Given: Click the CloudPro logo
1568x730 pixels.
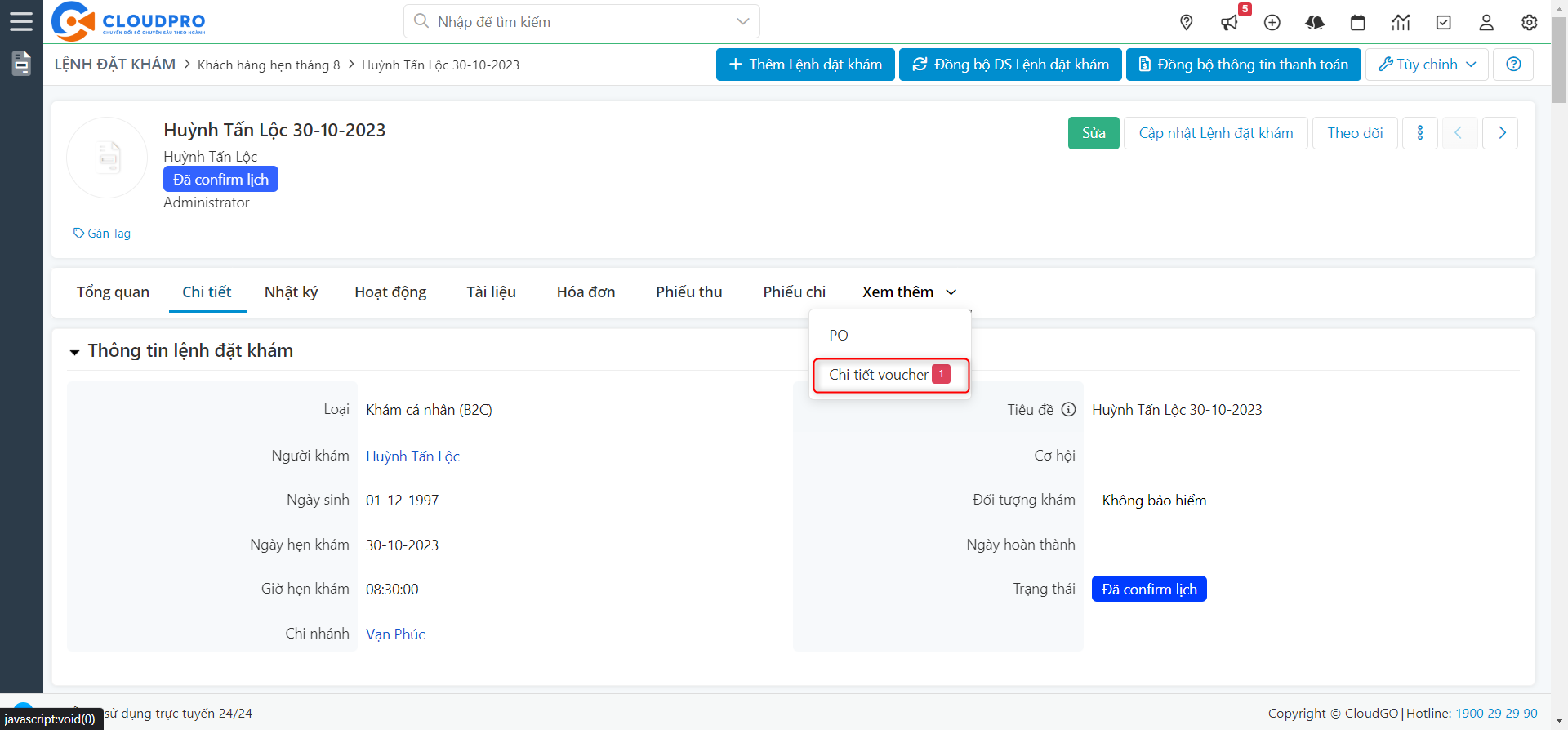Looking at the screenshot, I should (x=128, y=21).
